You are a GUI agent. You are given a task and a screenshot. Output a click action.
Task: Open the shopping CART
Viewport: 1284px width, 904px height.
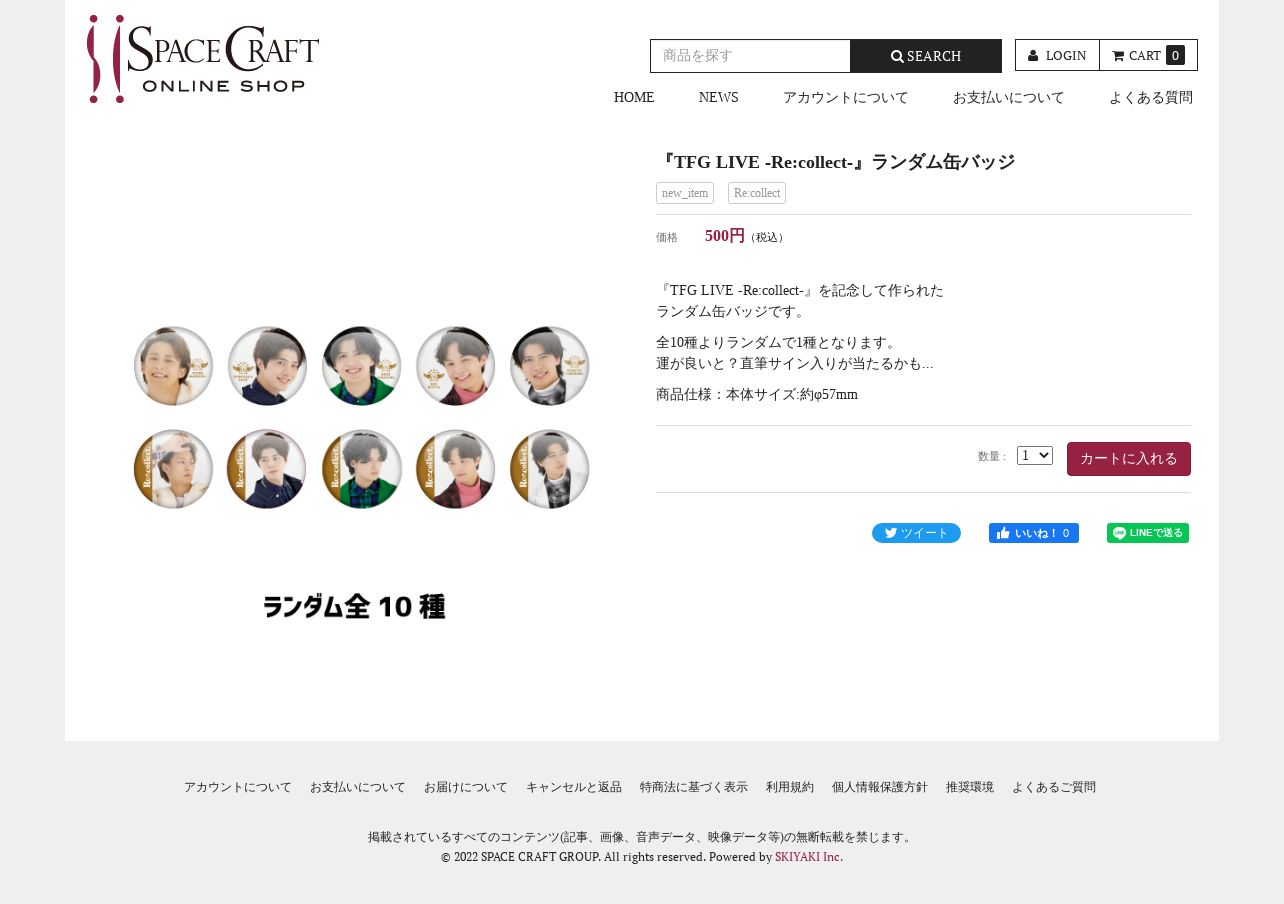point(1148,55)
